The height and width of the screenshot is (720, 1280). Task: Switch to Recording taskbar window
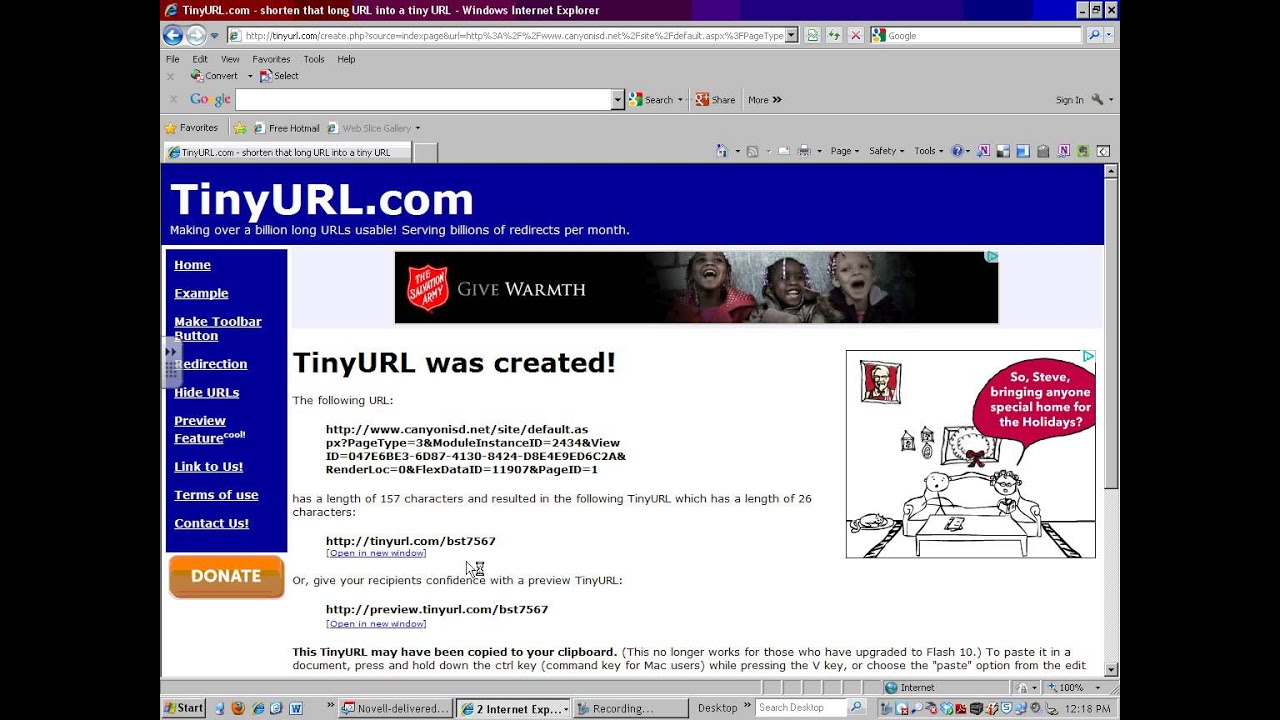click(631, 708)
